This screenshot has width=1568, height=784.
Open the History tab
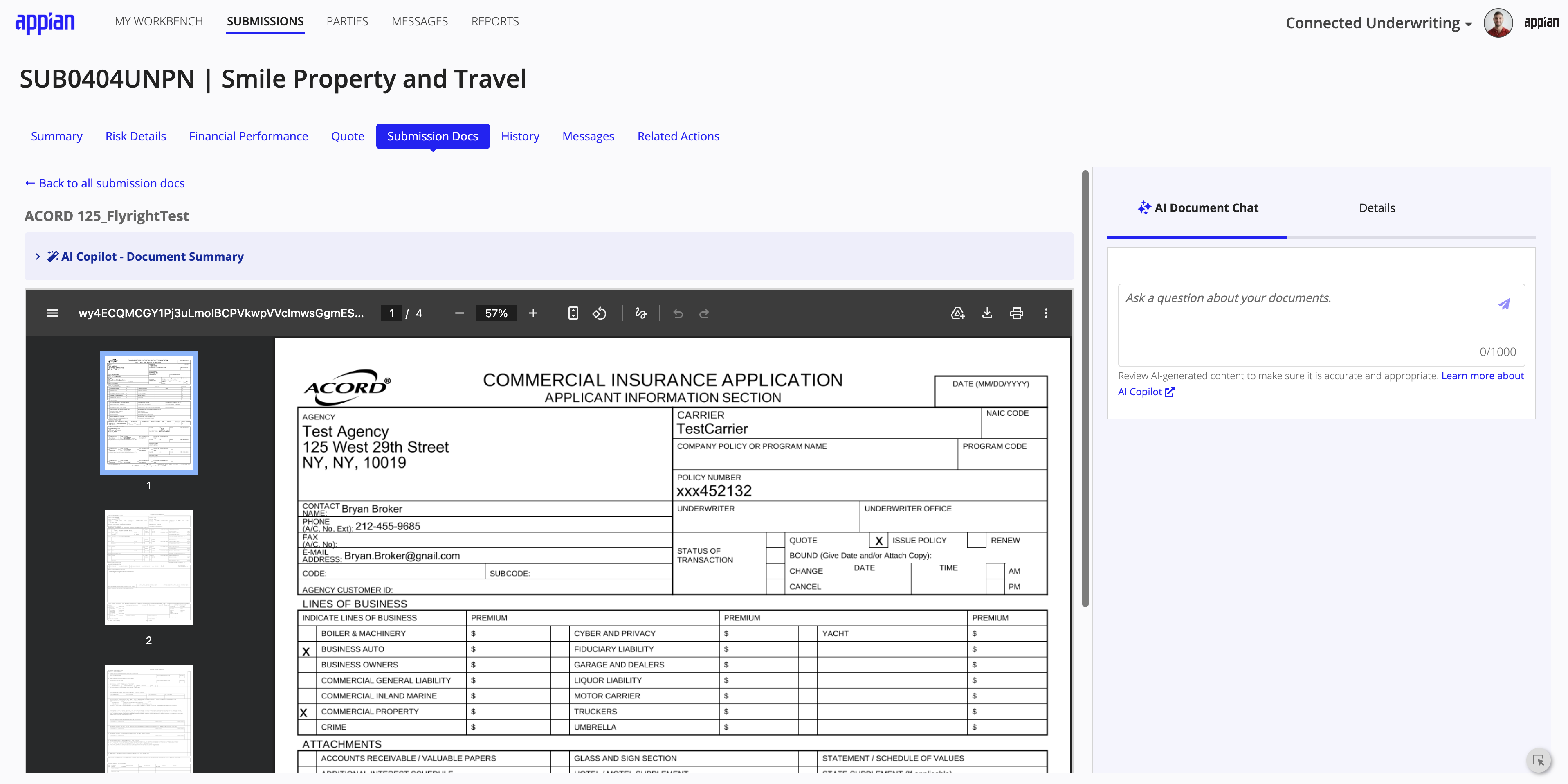click(x=521, y=136)
